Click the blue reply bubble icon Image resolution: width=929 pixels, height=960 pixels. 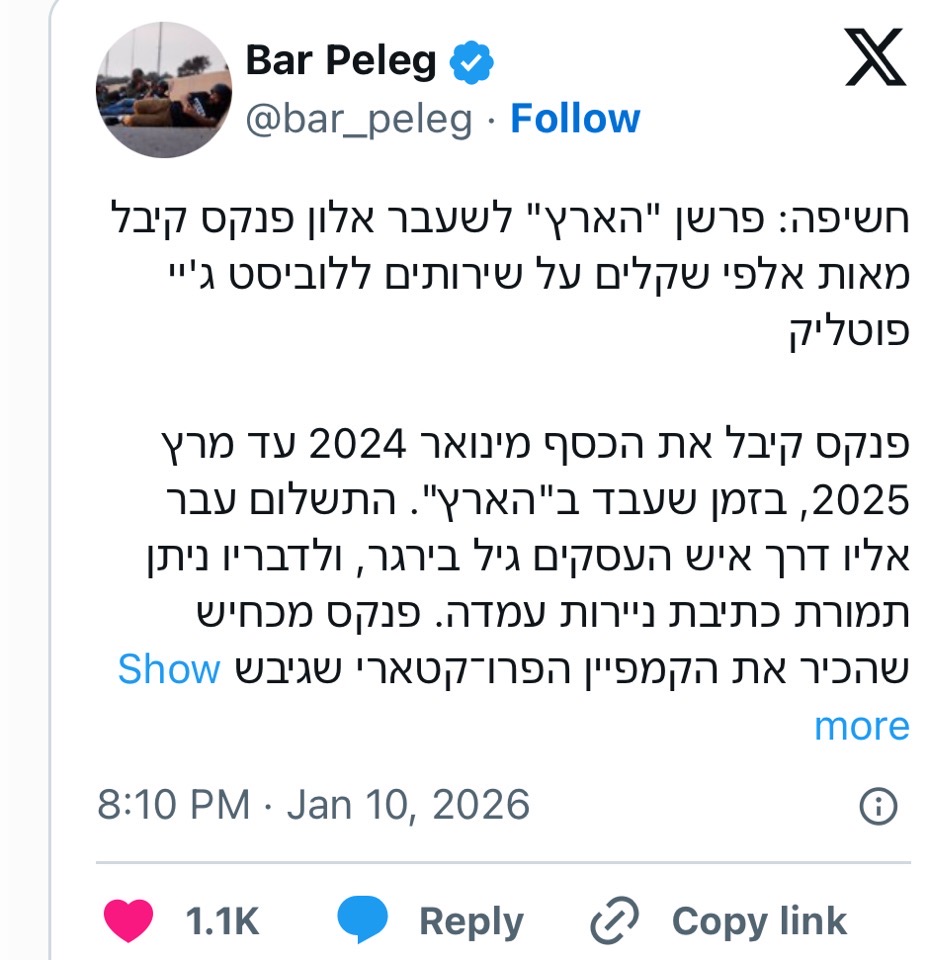(x=362, y=921)
